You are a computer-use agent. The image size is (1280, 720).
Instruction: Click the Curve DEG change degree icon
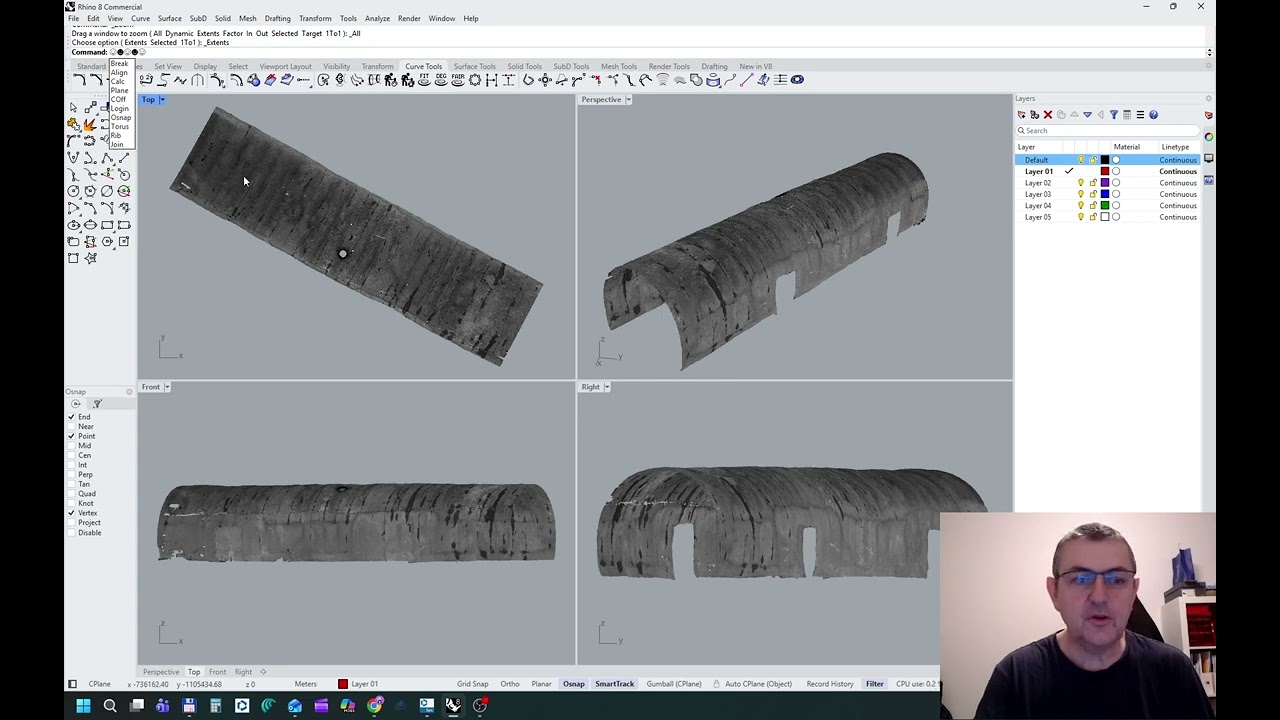click(x=441, y=79)
